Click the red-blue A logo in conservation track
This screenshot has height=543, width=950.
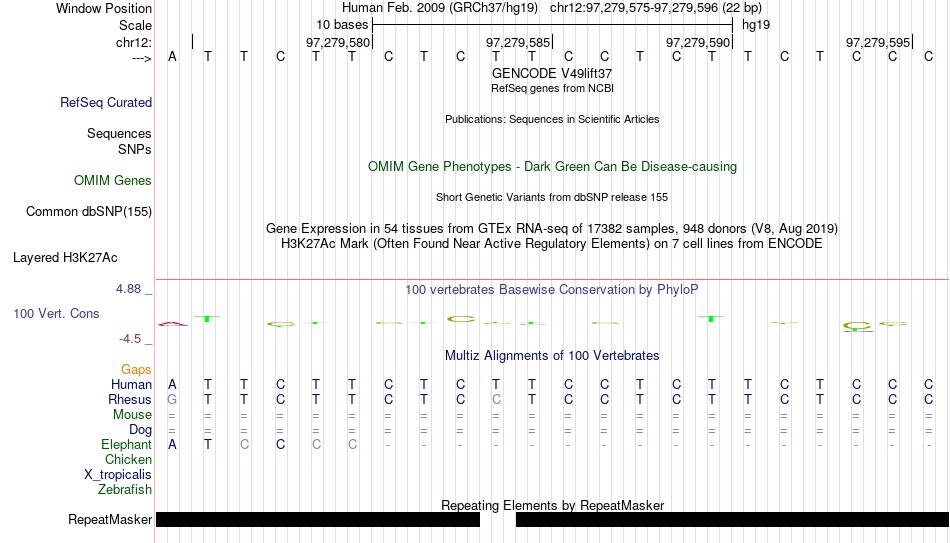coord(173,324)
